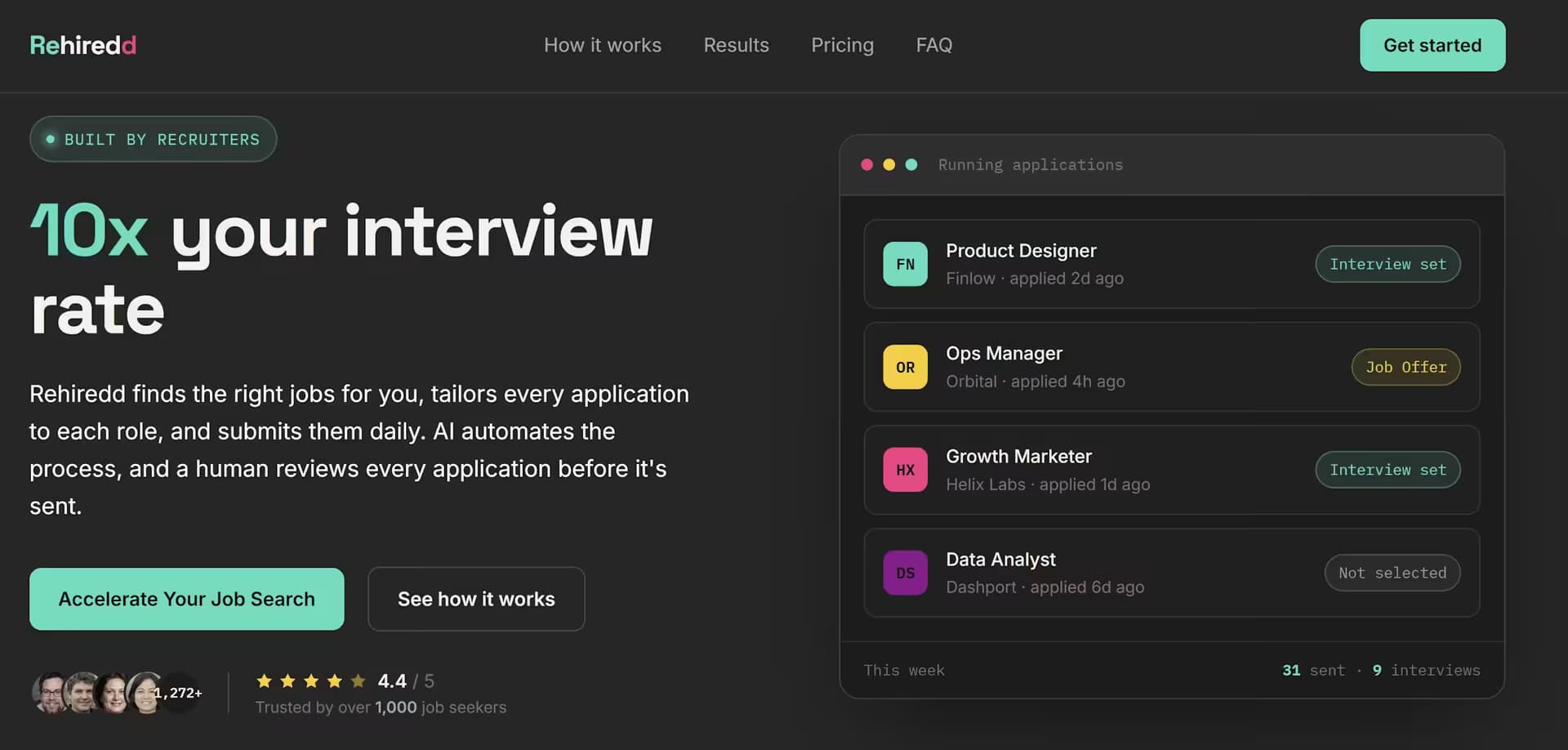Select the Interview set badge for Growth Marketer
Viewport: 1568px width, 750px height.
click(1388, 470)
